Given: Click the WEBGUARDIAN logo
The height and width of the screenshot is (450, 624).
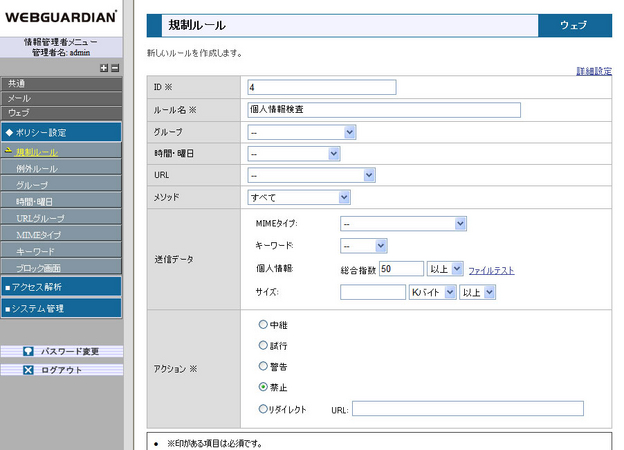Looking at the screenshot, I should coord(61,17).
